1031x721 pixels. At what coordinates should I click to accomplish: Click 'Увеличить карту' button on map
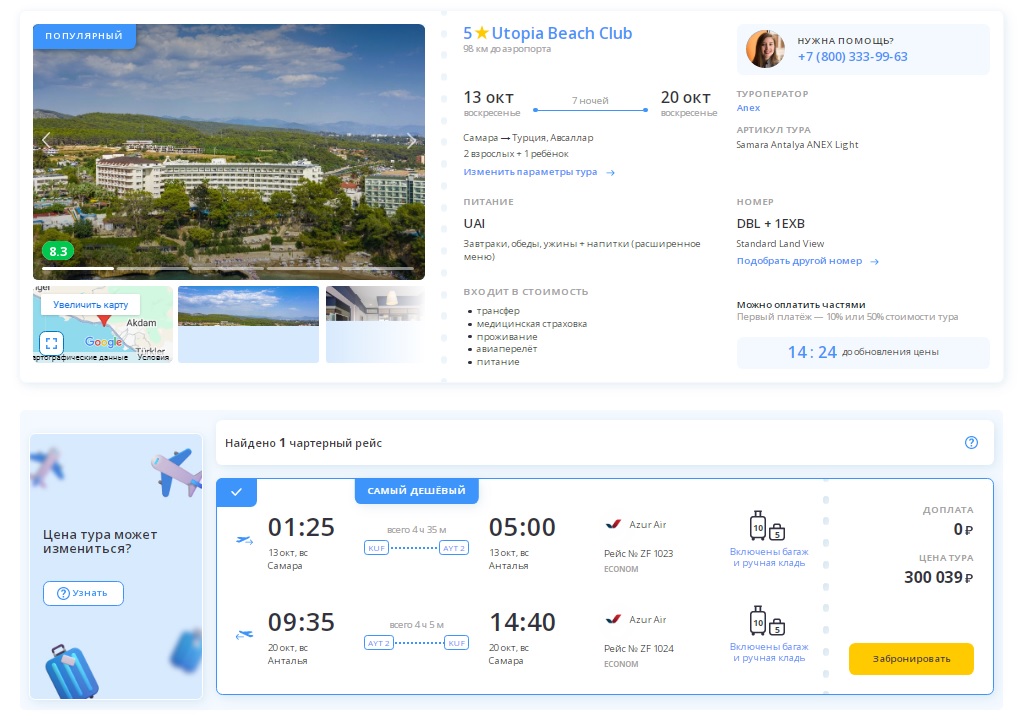point(91,304)
